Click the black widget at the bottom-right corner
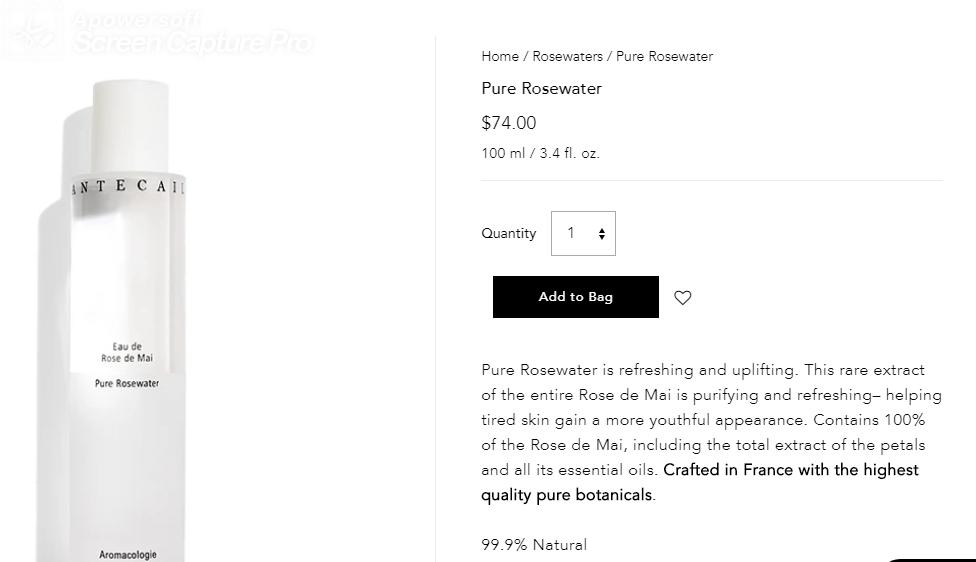This screenshot has height=562, width=976. [x=935, y=557]
